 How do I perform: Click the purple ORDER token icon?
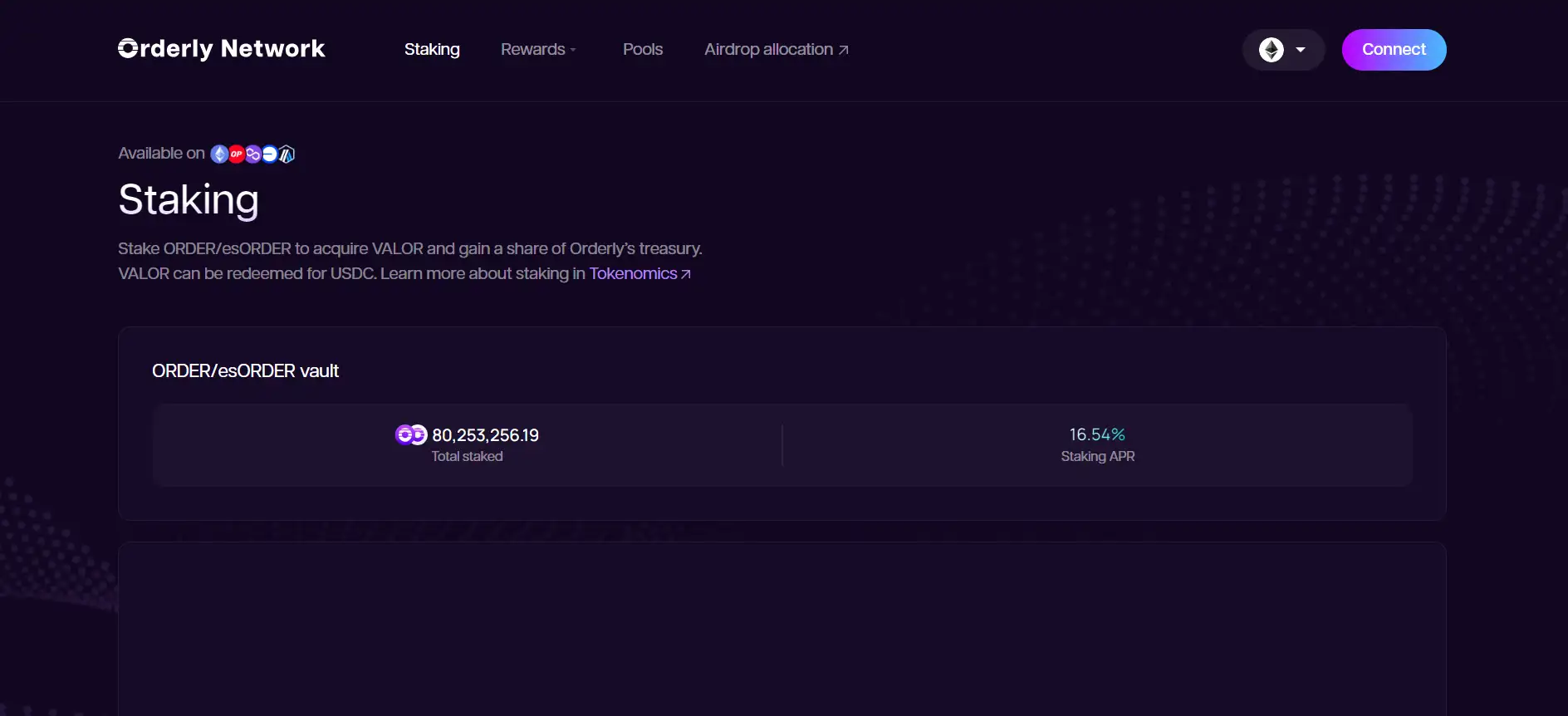click(404, 434)
